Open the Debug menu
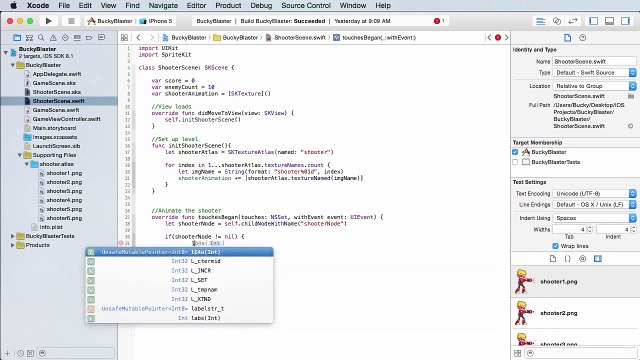This screenshot has height=360, width=640. pyautogui.click(x=261, y=5)
